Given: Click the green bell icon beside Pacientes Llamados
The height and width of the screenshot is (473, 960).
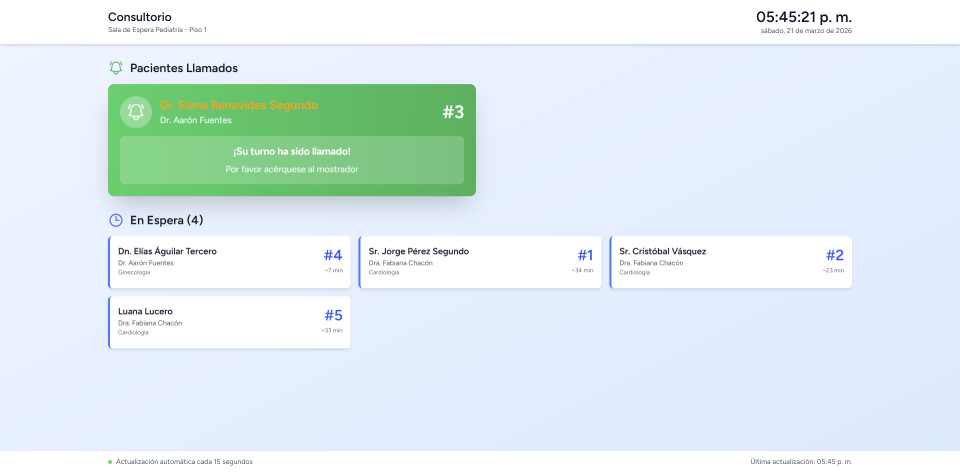Looking at the screenshot, I should tap(116, 68).
